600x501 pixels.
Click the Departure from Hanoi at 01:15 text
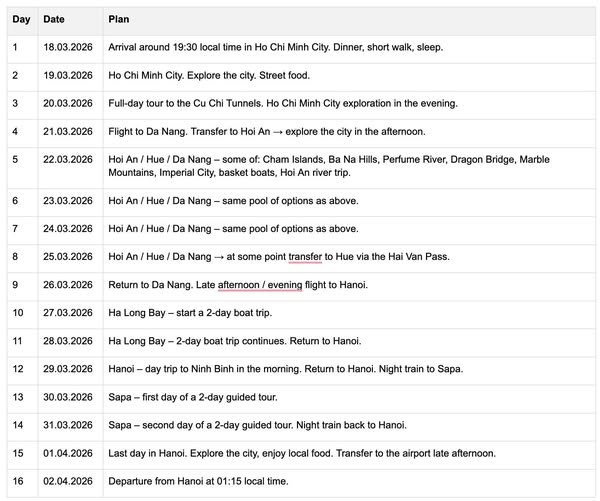198,481
